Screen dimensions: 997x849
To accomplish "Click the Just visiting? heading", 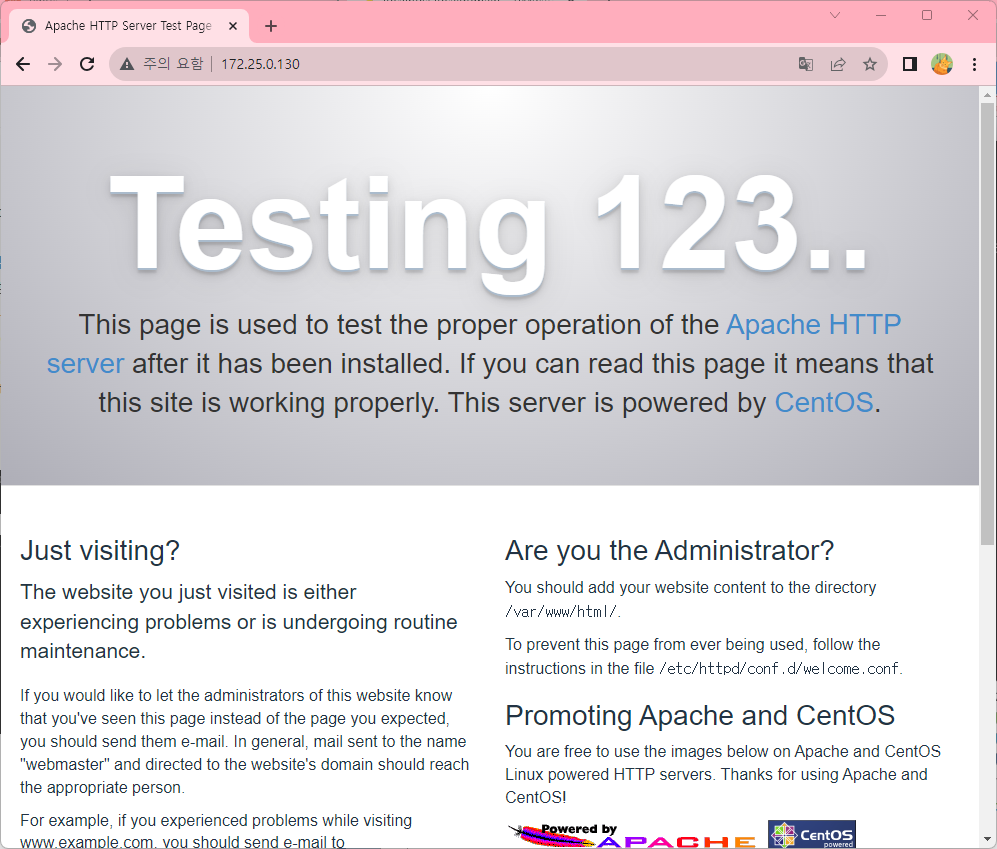I will [100, 551].
